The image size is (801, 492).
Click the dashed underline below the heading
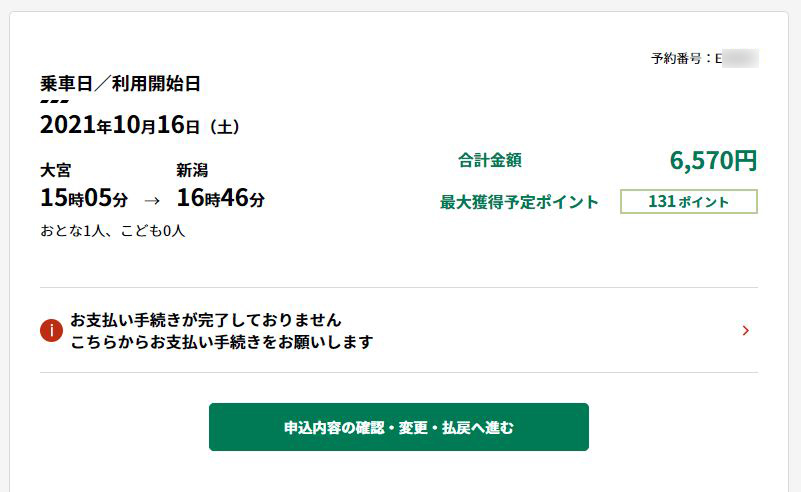point(54,101)
